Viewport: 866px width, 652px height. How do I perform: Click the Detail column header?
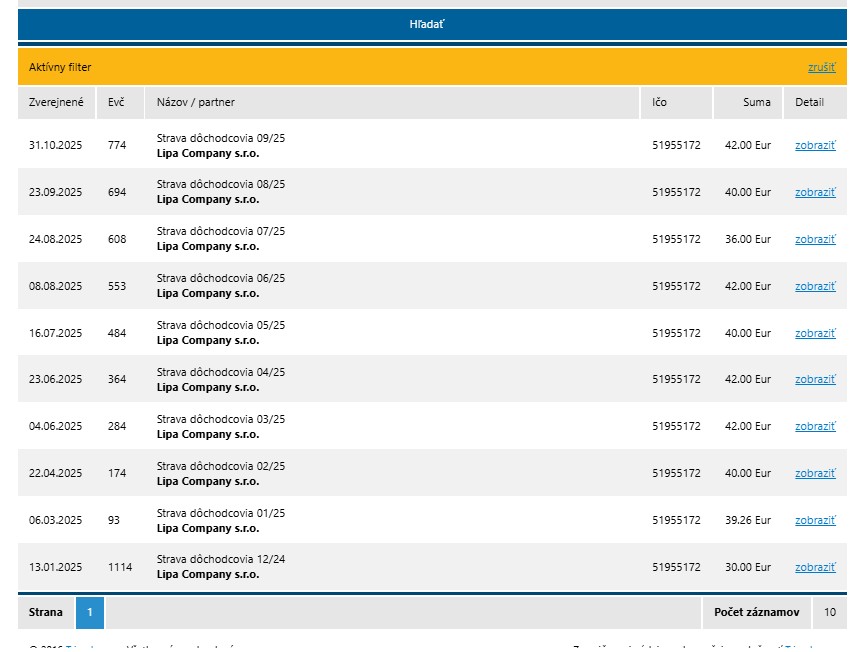pos(809,102)
